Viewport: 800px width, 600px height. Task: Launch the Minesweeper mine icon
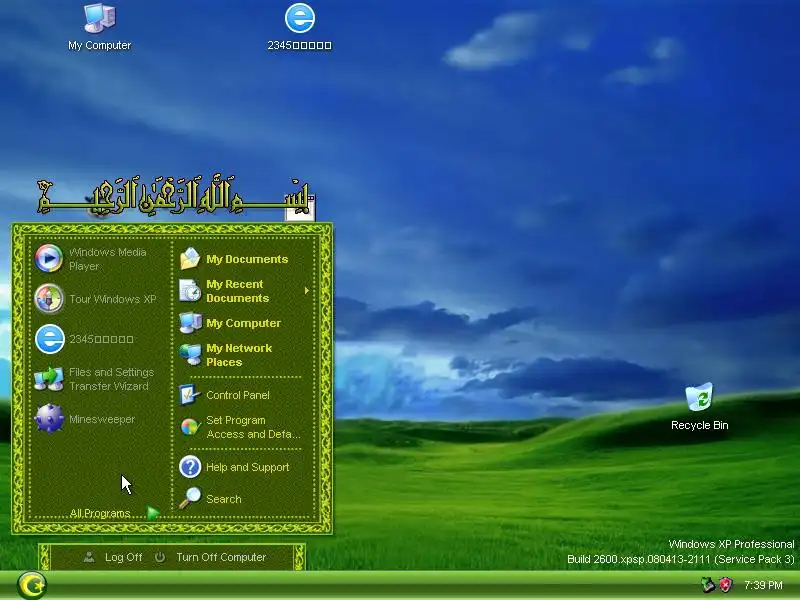[49, 419]
